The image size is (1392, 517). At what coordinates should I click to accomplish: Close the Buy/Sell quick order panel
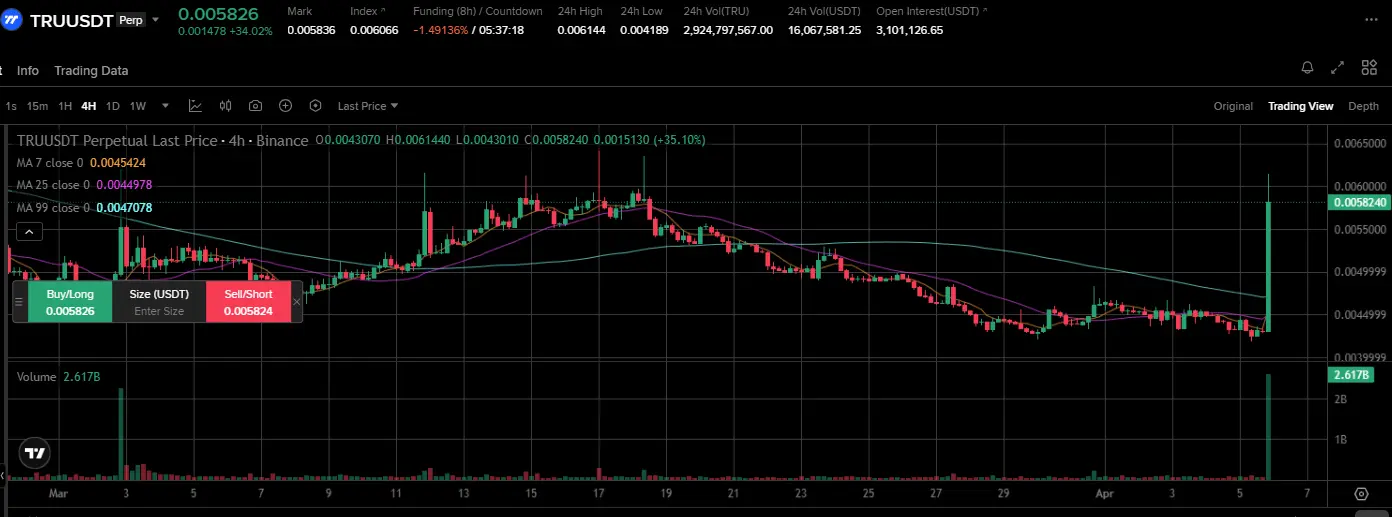point(296,301)
